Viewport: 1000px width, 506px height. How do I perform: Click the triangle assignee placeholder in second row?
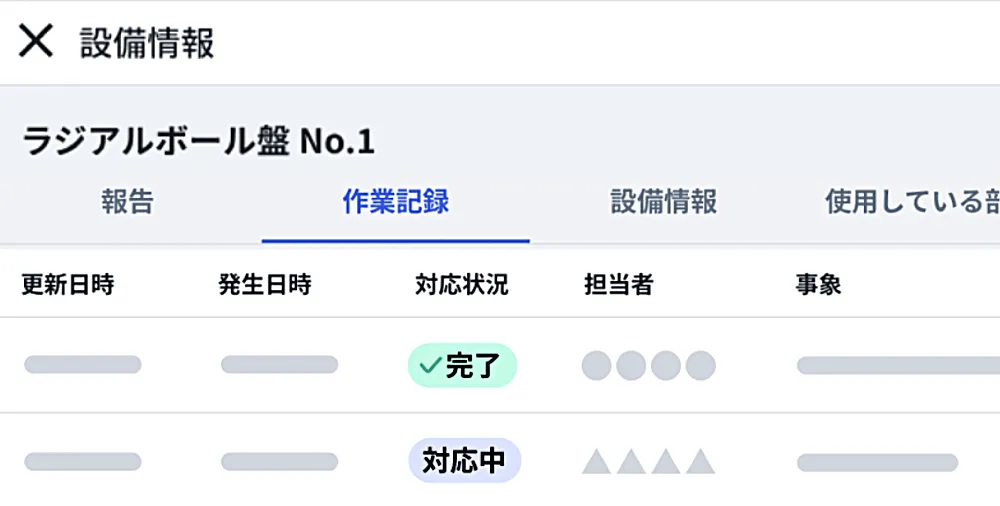click(649, 461)
